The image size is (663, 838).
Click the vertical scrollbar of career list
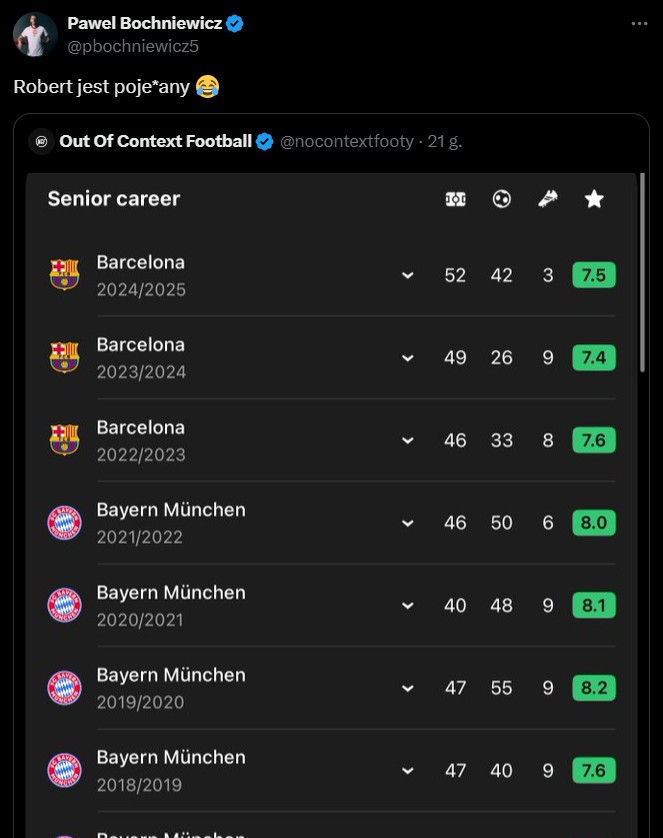643,273
